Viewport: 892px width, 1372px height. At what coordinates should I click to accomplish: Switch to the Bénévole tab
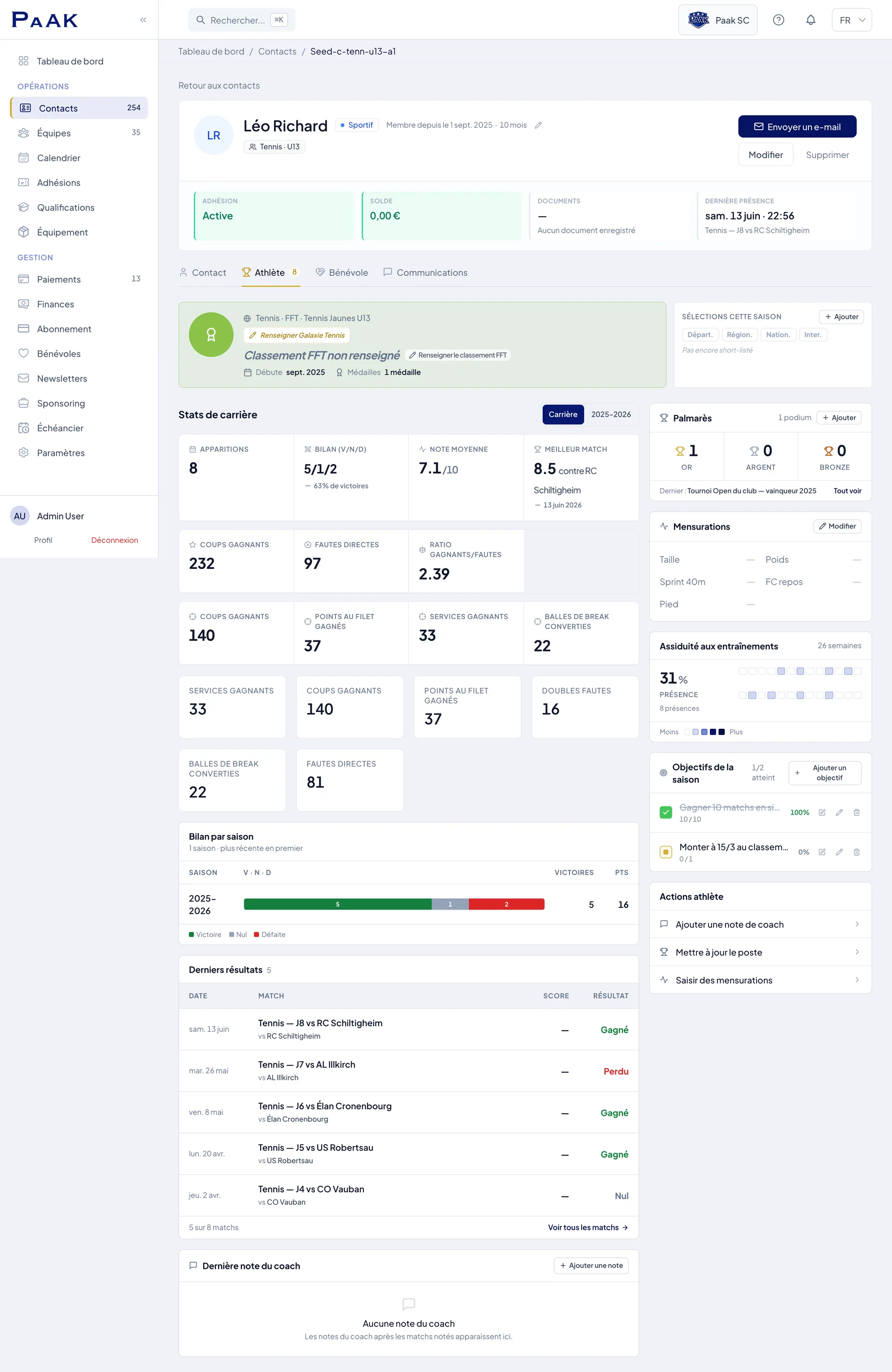(x=342, y=273)
